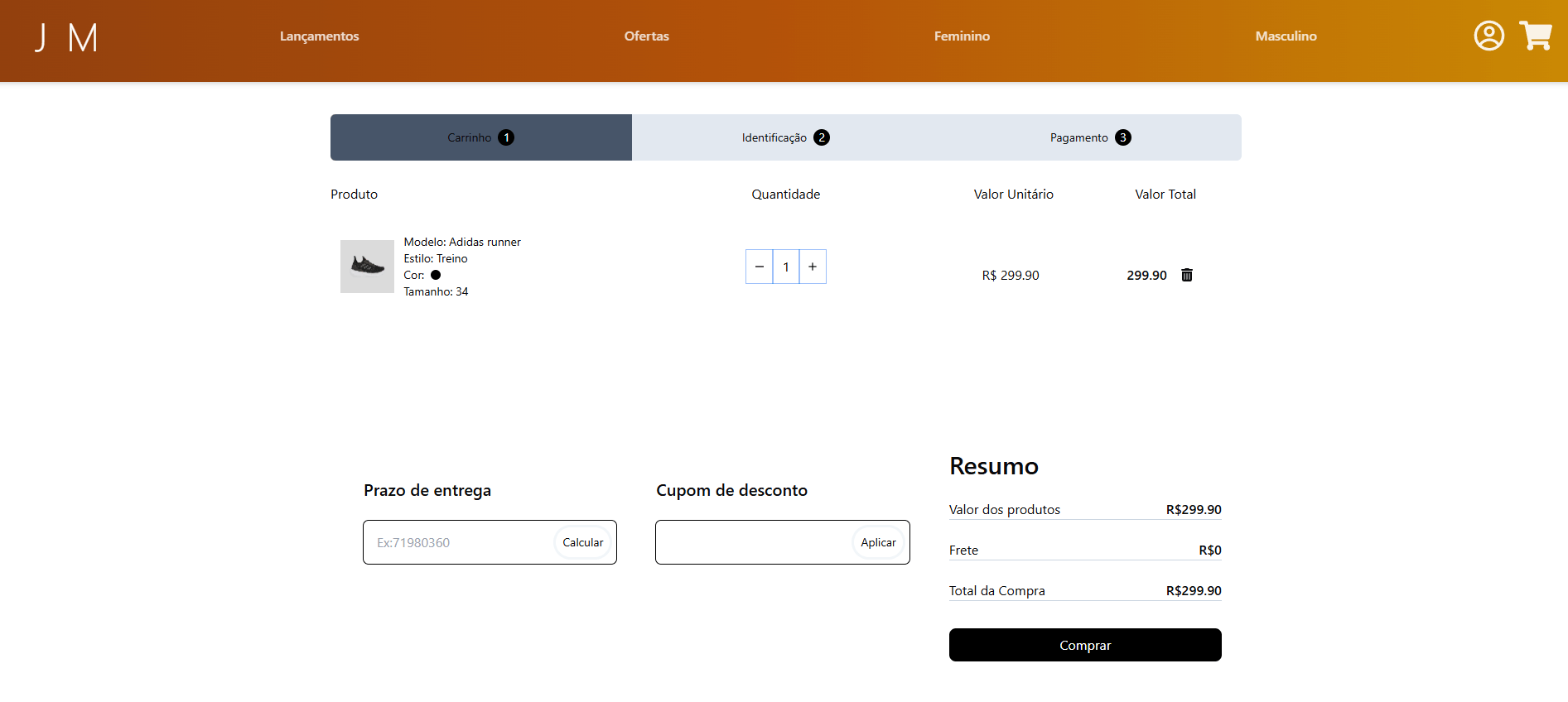
Task: Click the black Comprar button
Action: pos(1084,645)
